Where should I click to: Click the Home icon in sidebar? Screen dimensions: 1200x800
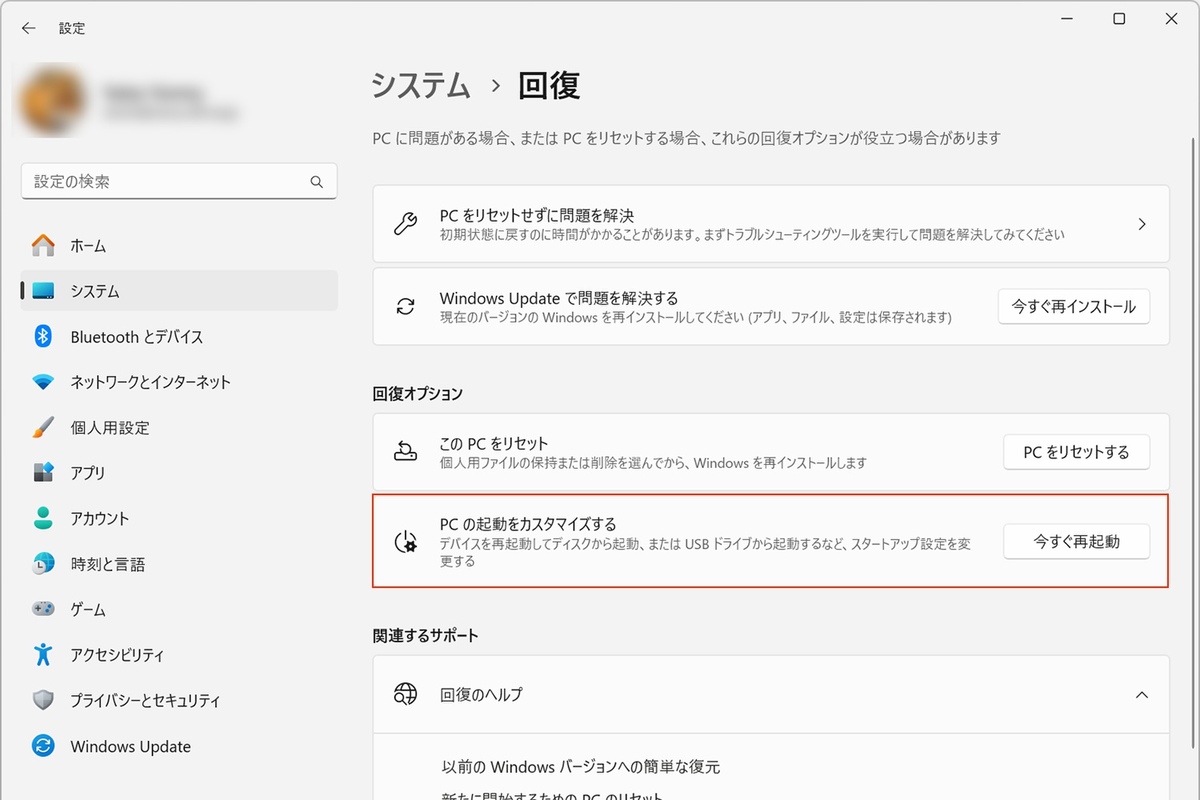click(43, 245)
